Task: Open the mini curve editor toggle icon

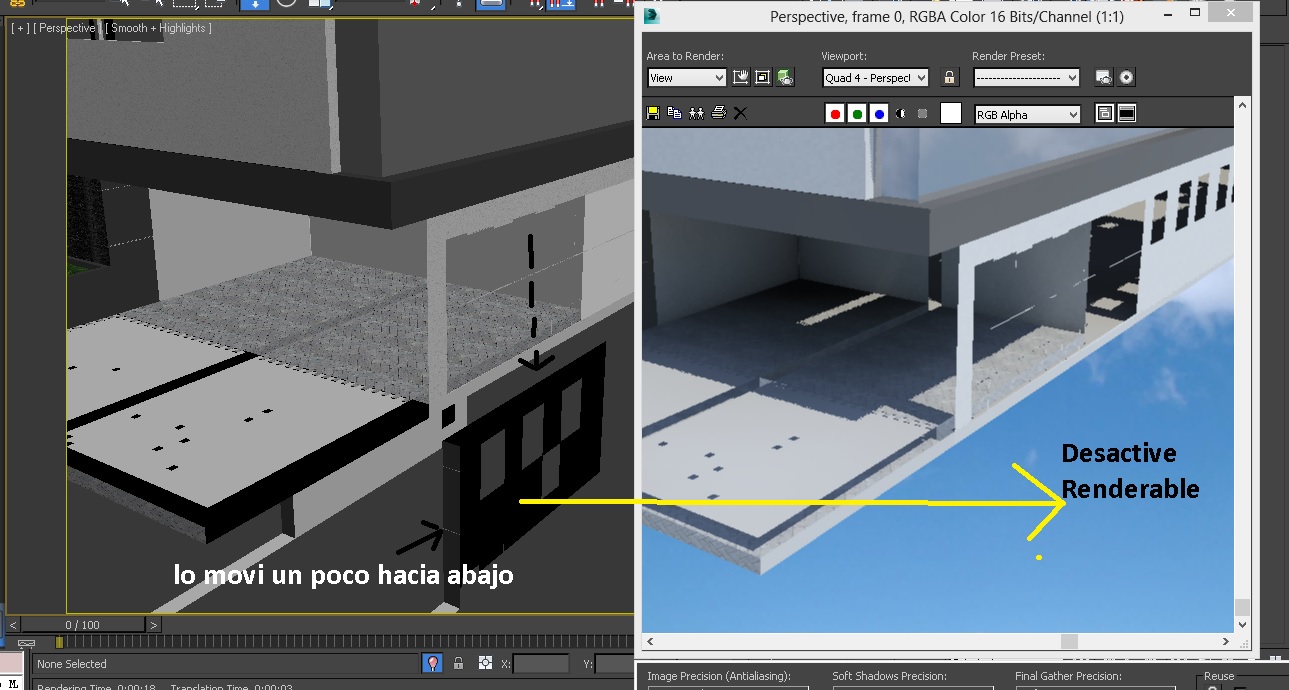Action: [27, 643]
